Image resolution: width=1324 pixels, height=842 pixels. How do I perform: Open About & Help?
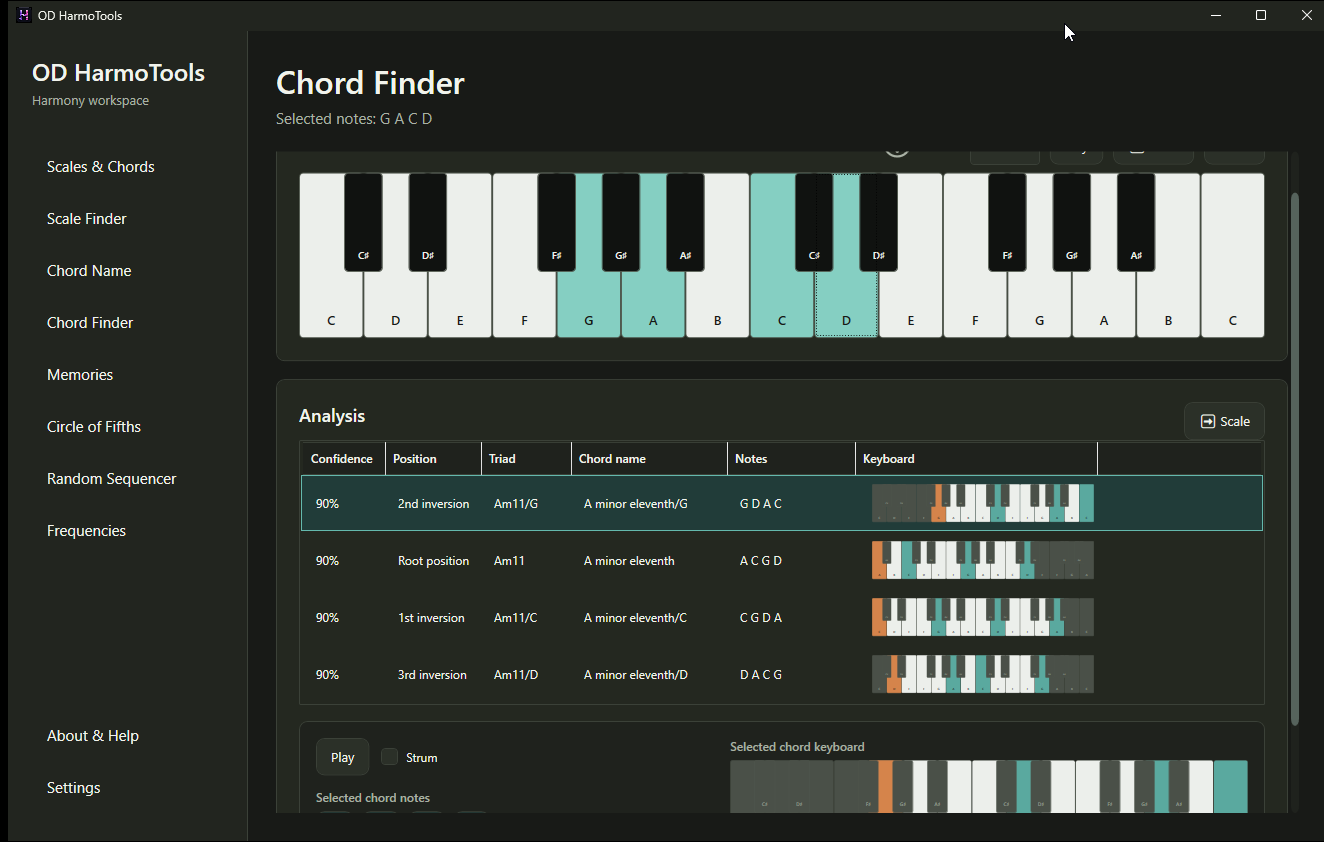(x=93, y=736)
